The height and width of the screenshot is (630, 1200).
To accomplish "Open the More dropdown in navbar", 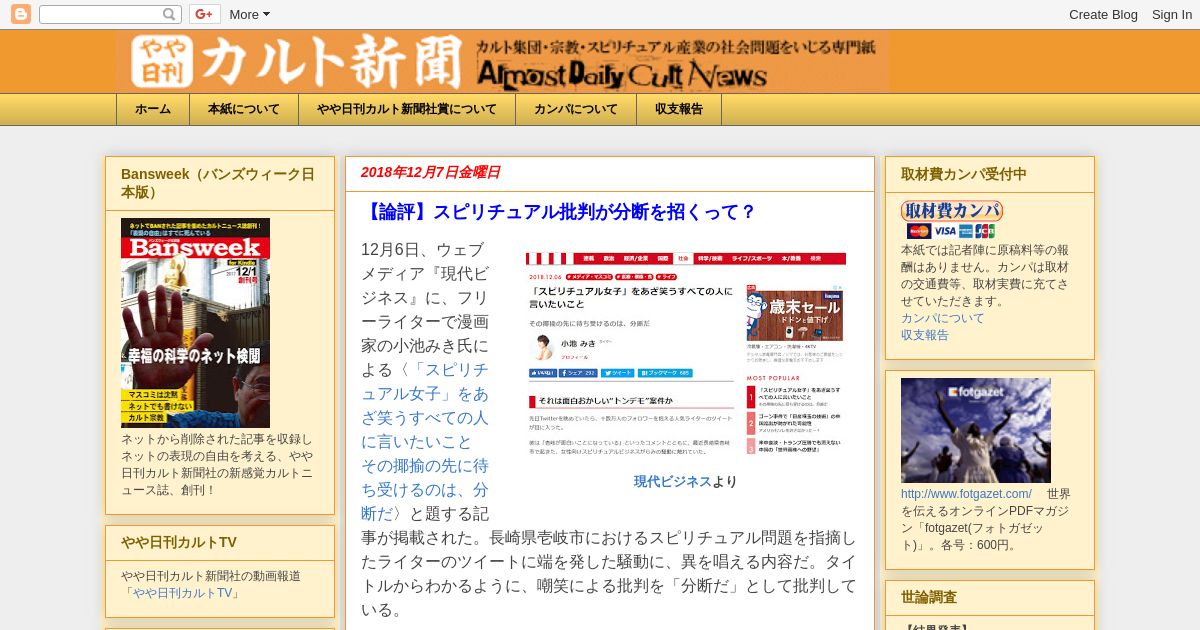I will pos(249,14).
